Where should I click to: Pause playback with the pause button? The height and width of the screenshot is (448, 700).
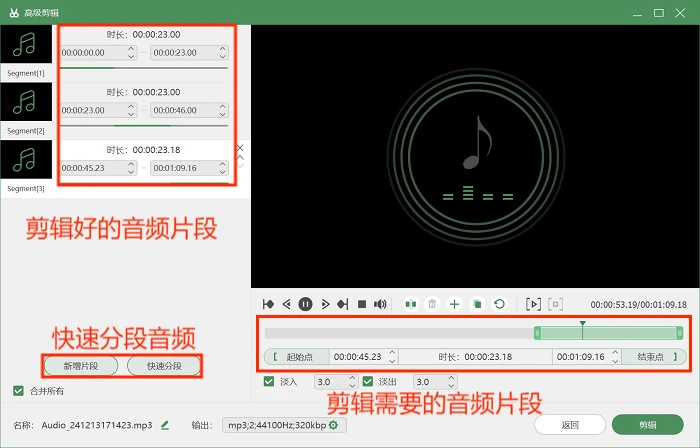(305, 304)
